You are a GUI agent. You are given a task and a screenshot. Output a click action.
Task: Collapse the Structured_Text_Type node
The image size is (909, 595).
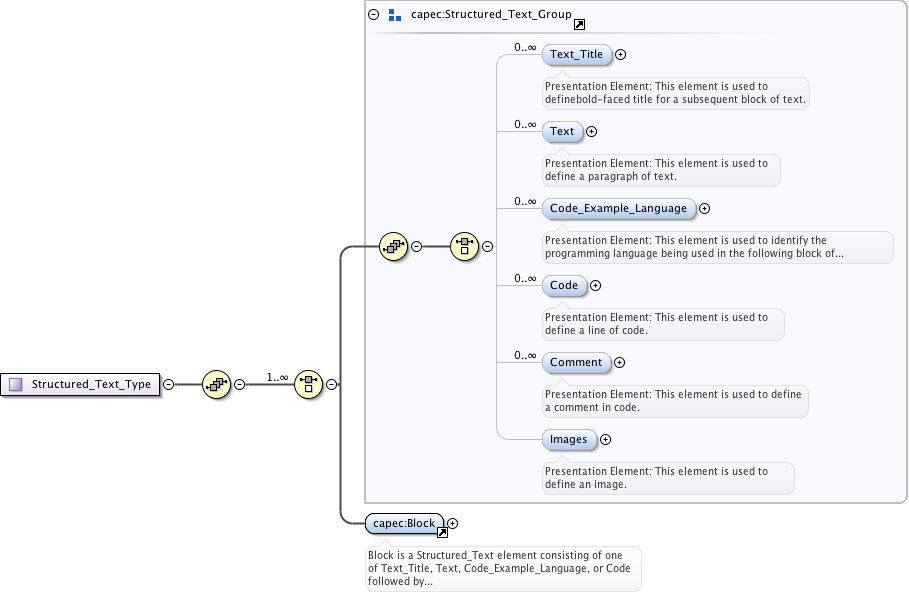click(168, 384)
